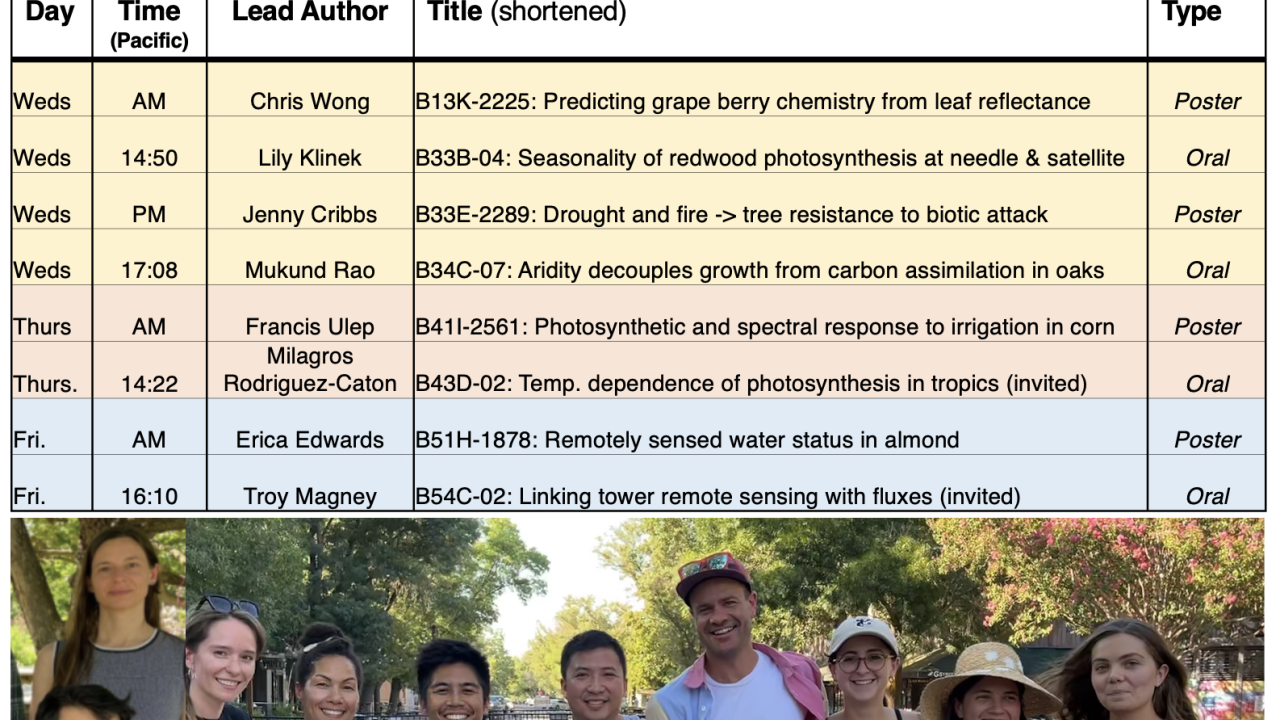Click the Lily Klinek author cell

tap(310, 157)
